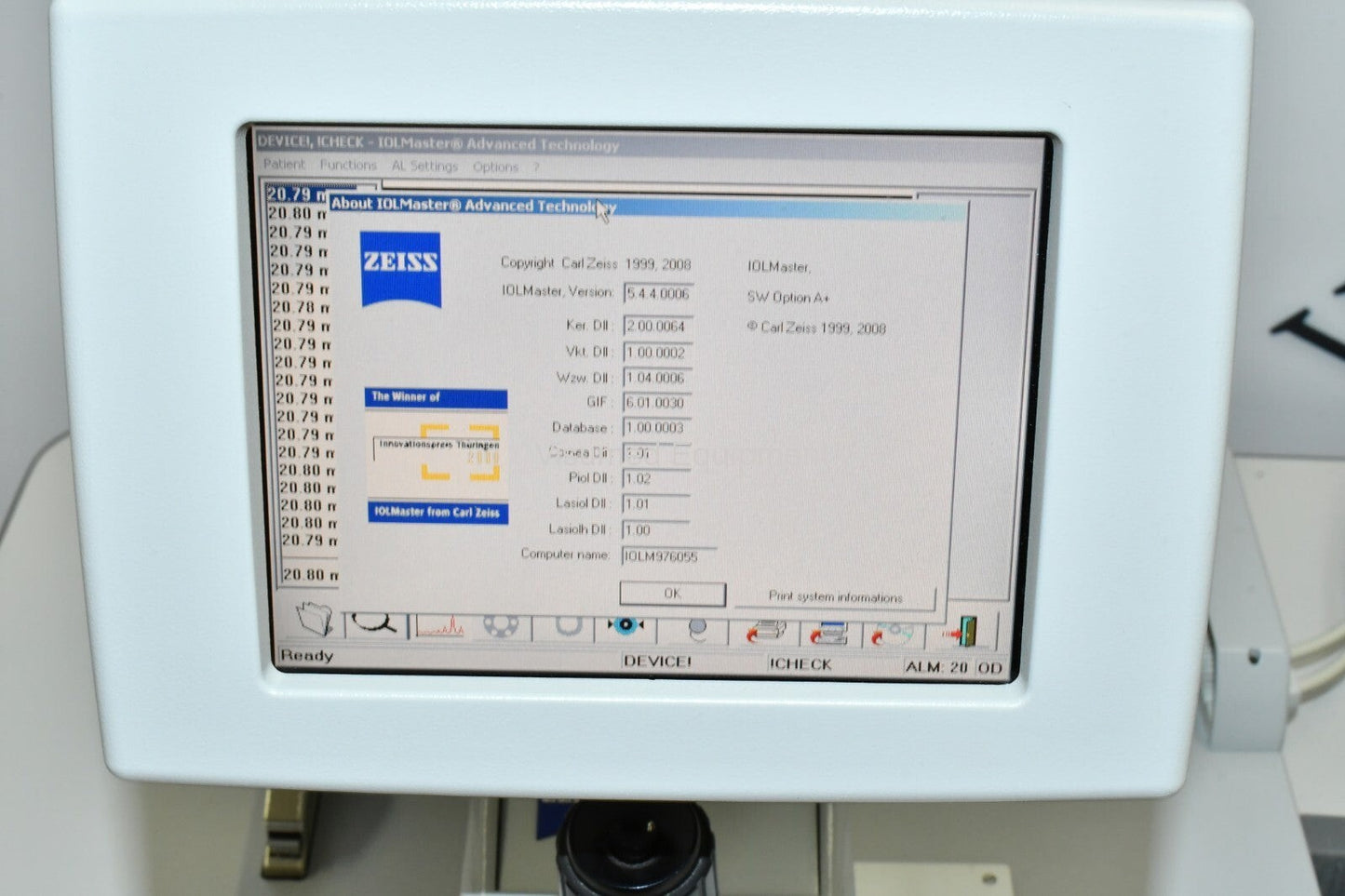Open the AL Settings menu

(424, 167)
